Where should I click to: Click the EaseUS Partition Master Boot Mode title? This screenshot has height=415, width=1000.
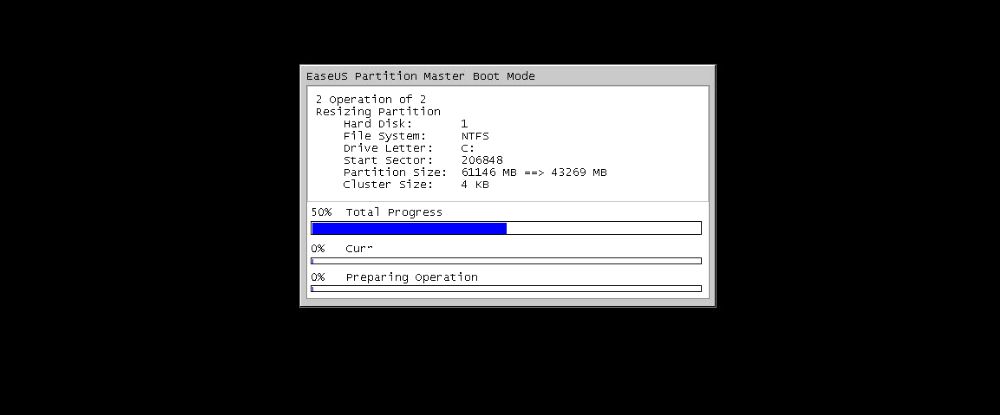tap(420, 76)
